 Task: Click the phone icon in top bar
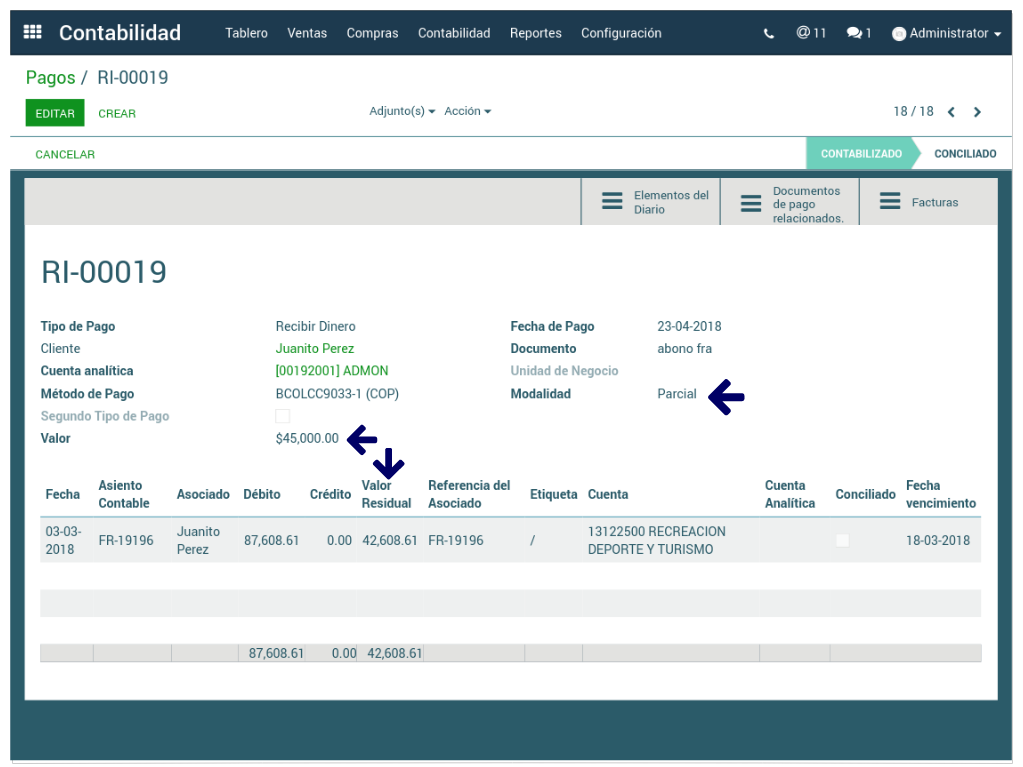(768, 33)
